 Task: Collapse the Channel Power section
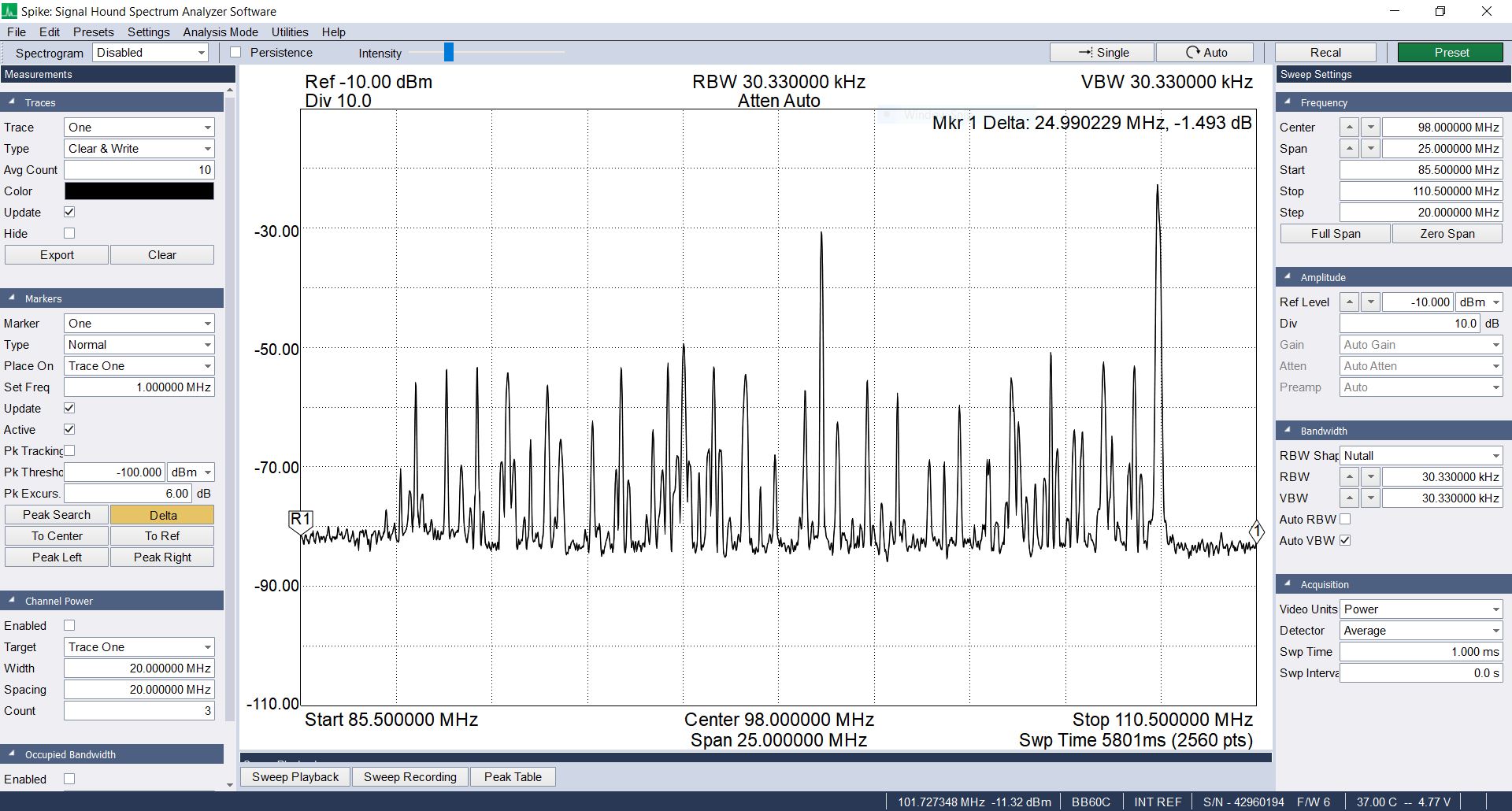pyautogui.click(x=12, y=601)
